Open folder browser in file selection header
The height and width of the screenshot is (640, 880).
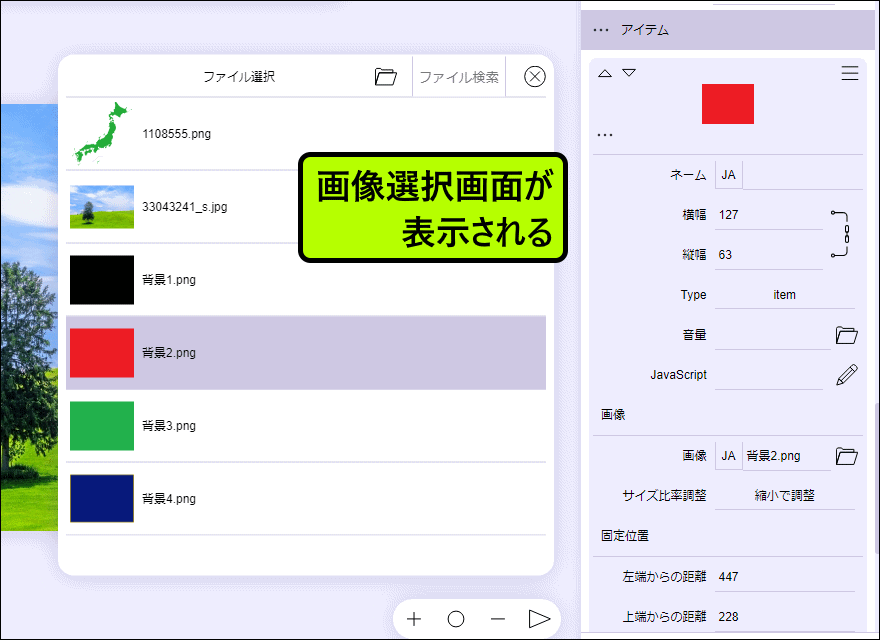386,77
